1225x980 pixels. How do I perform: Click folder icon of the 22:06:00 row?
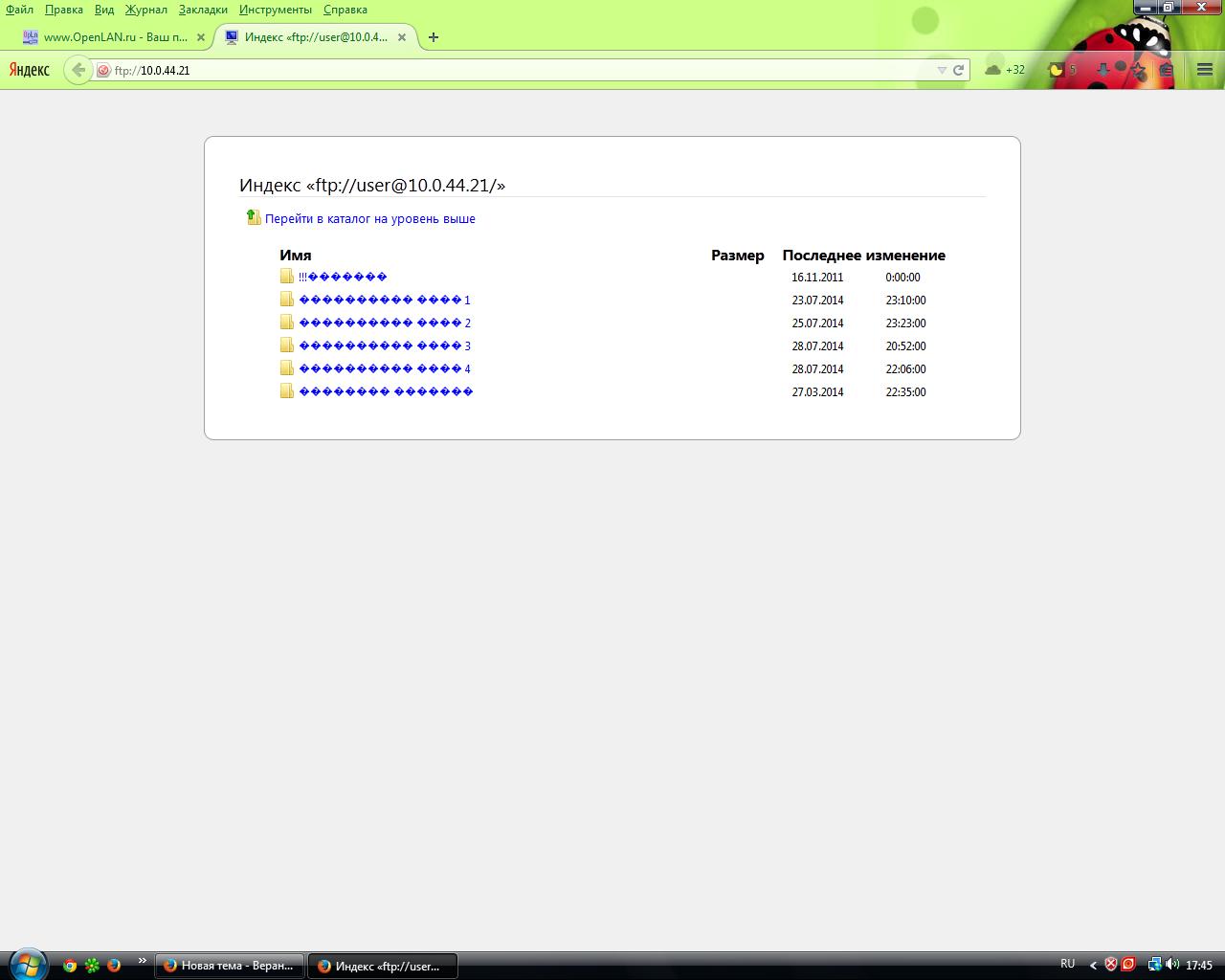(287, 367)
